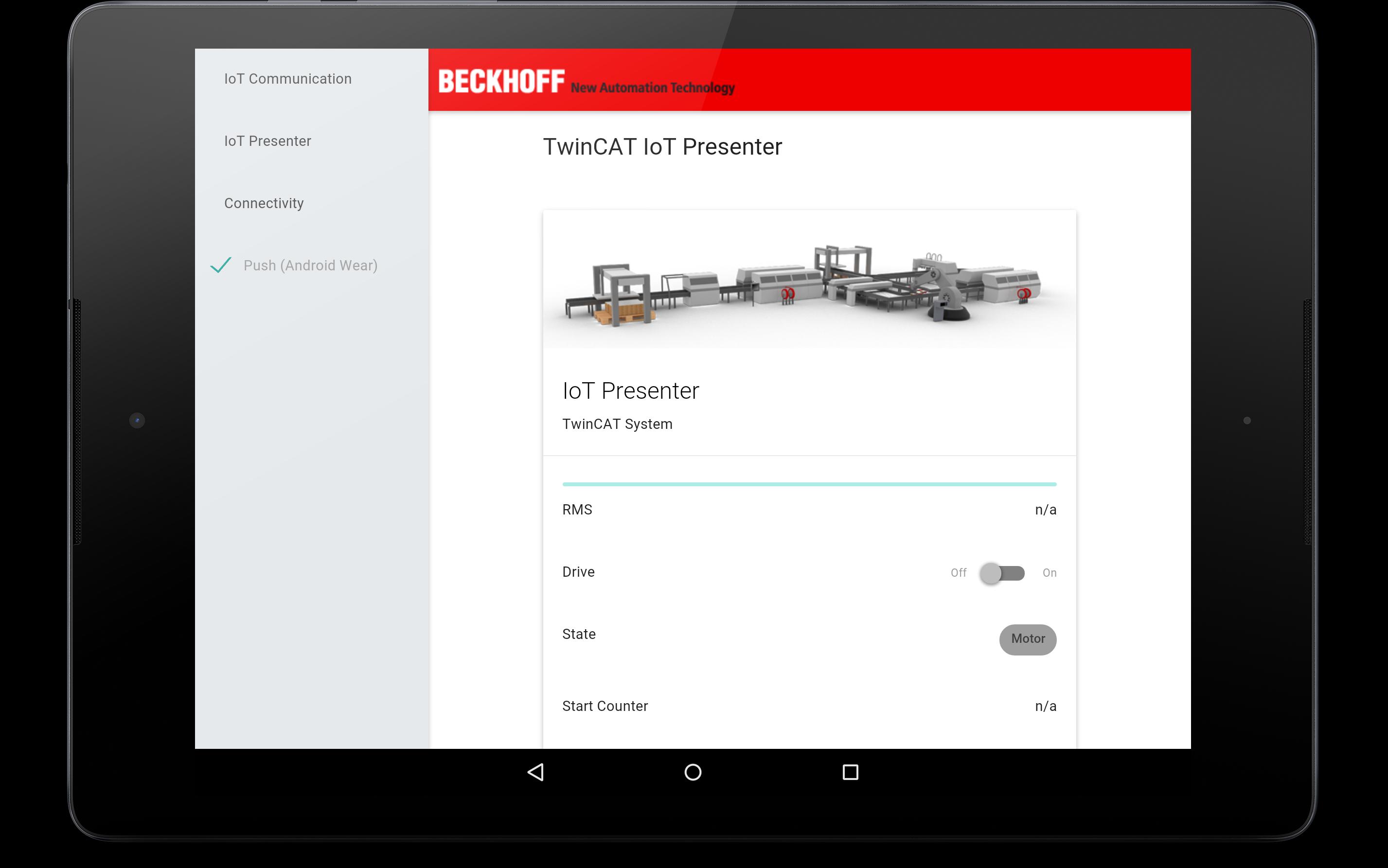Tap the production line machine image
The image size is (1388, 868).
[809, 281]
